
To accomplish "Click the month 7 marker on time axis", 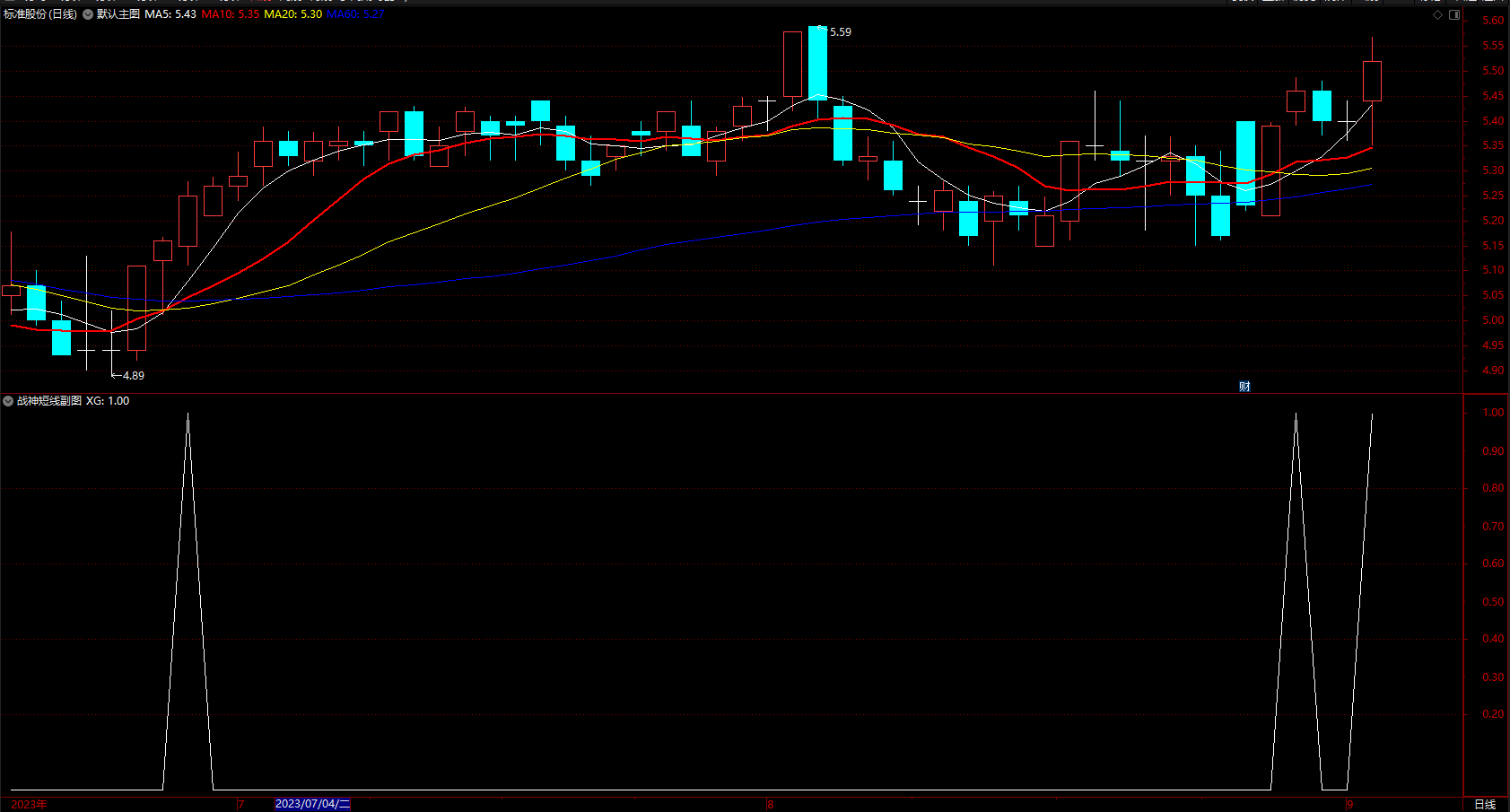I will [240, 805].
